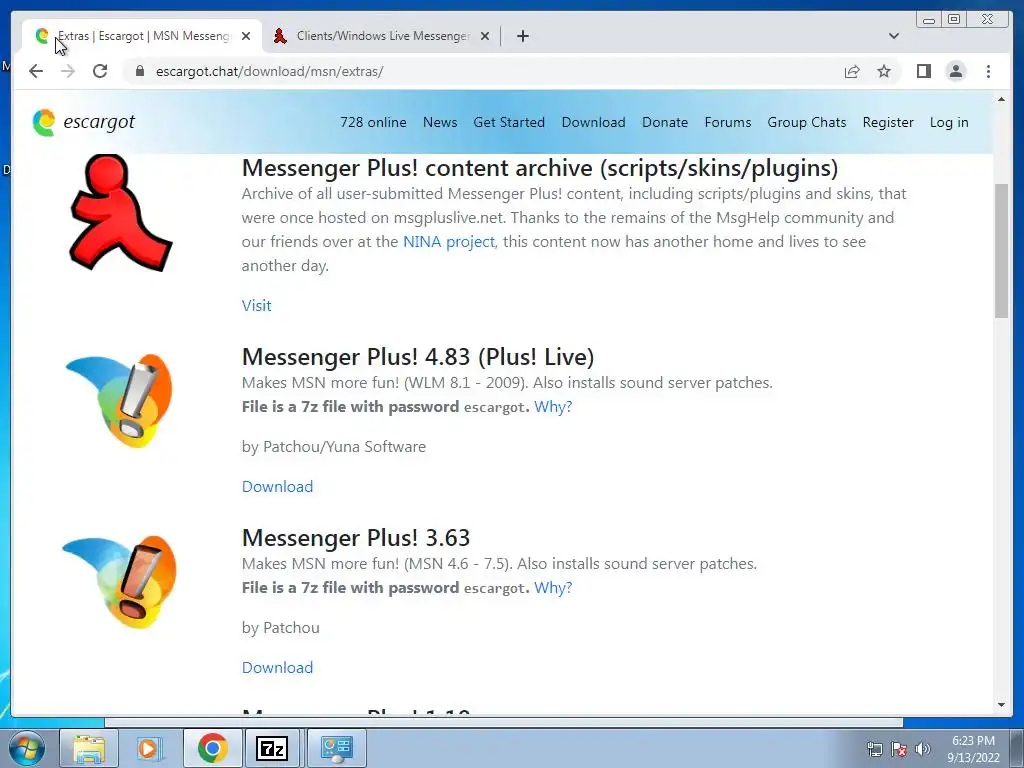1024x768 pixels.
Task: Click Messenger Plus! 4.83 logo image
Action: (120, 400)
